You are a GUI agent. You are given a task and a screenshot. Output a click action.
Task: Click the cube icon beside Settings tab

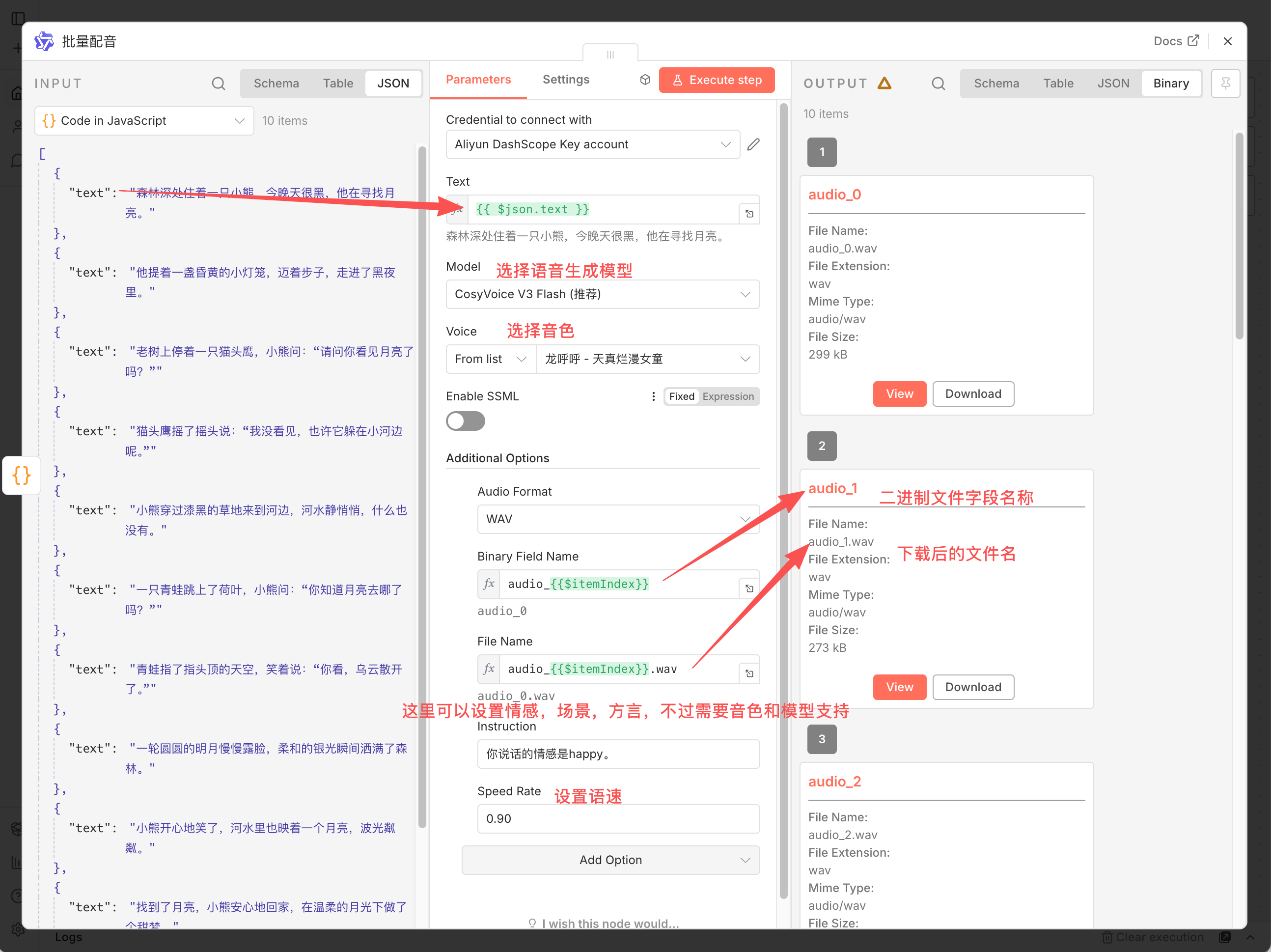point(645,80)
